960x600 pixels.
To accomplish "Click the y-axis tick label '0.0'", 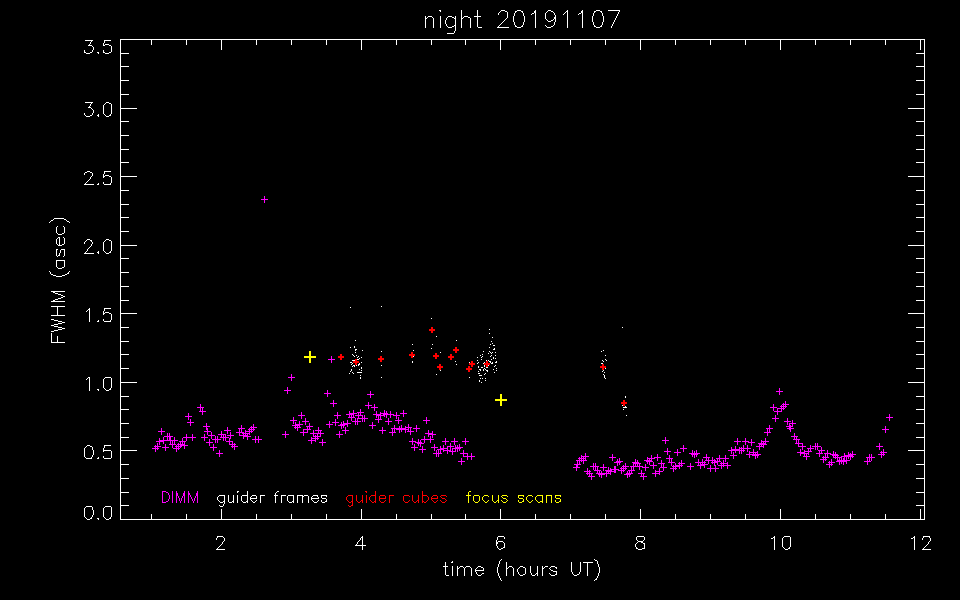I will 98,512.
